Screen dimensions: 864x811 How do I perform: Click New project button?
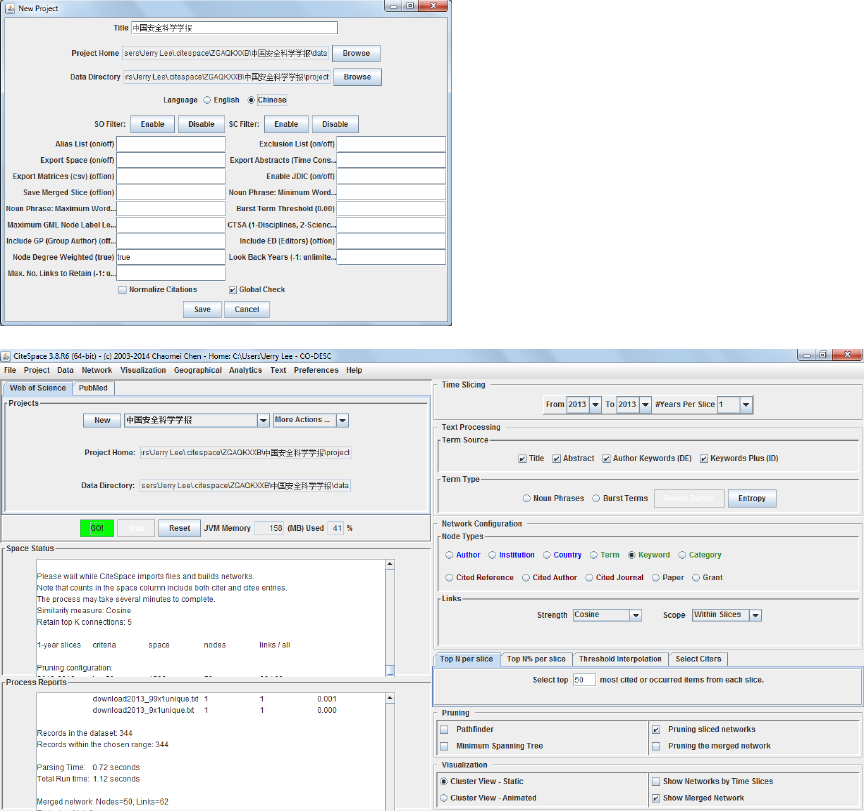pyautogui.click(x=102, y=420)
